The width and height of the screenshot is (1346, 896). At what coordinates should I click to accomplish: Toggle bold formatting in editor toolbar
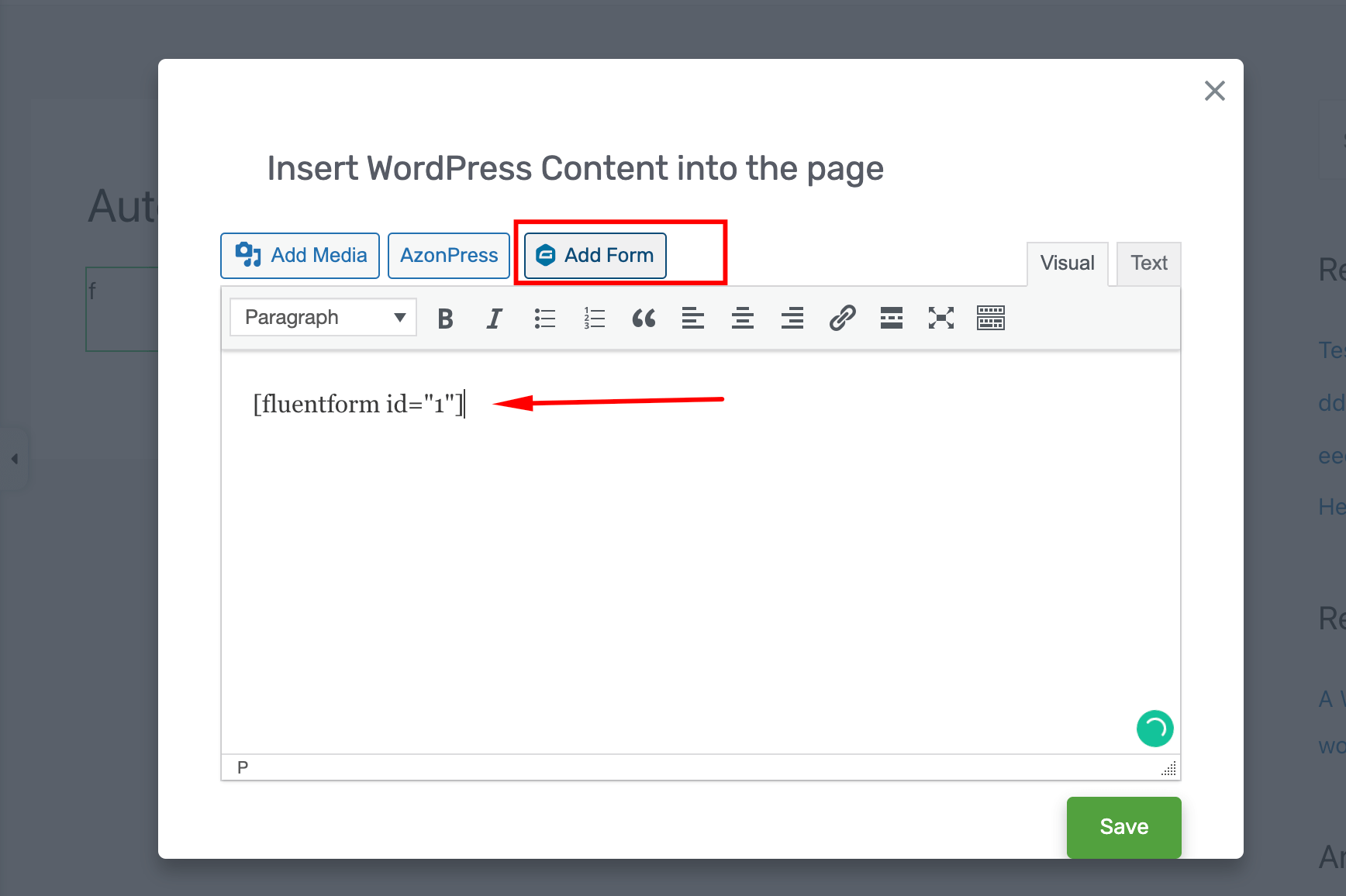point(445,319)
